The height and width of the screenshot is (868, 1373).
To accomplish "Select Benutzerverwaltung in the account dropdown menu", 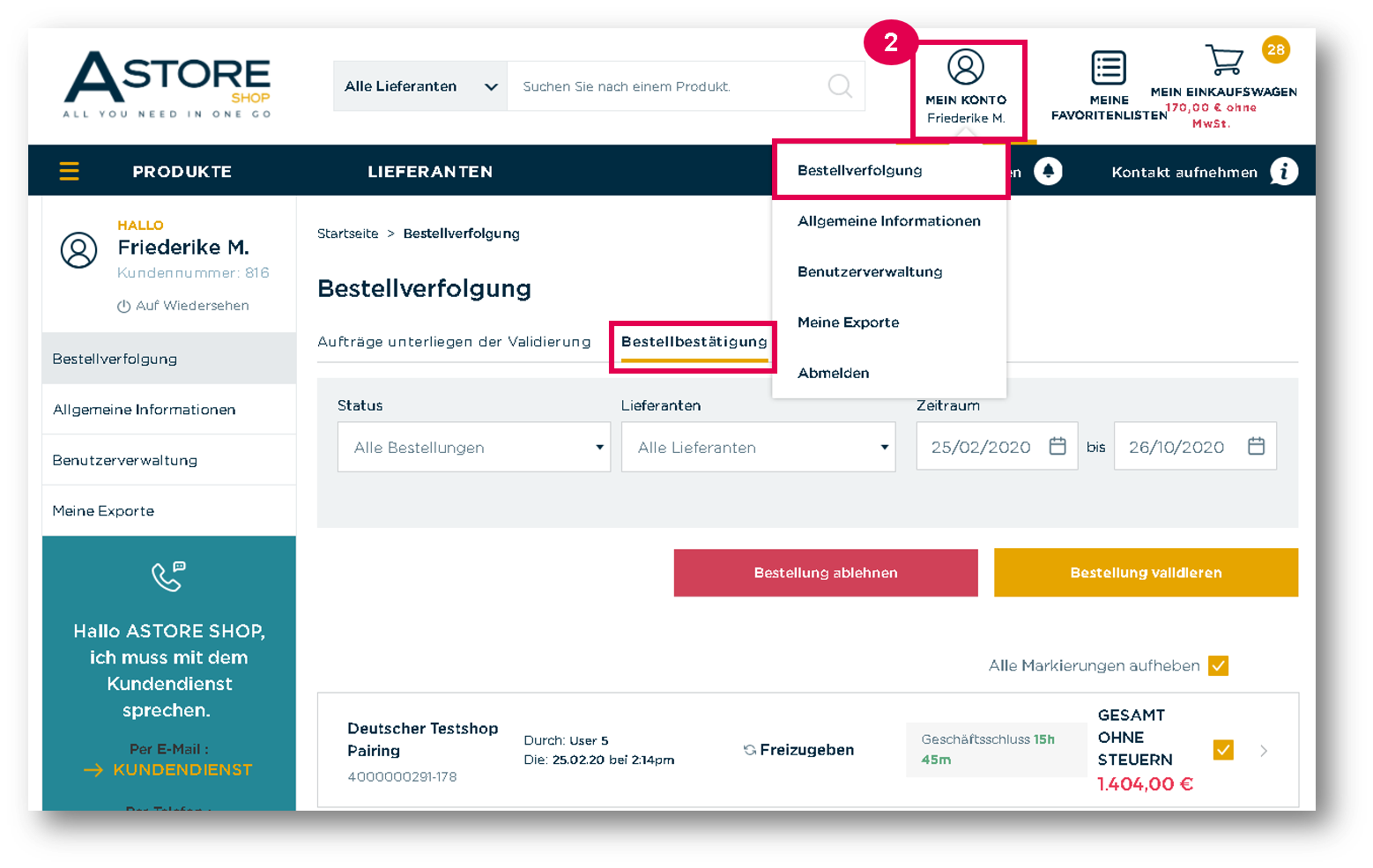I will coord(870,271).
